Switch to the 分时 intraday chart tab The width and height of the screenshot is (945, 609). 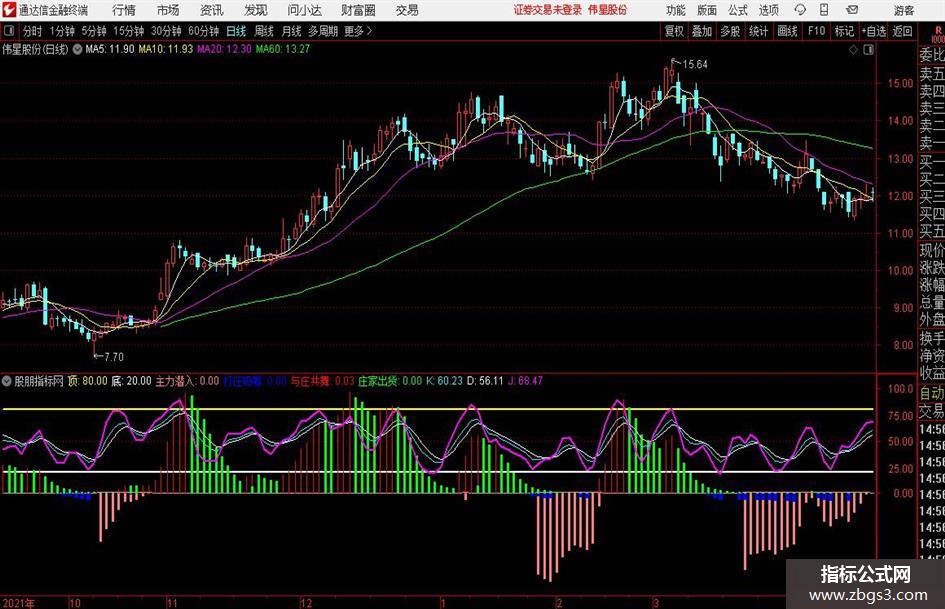tap(32, 31)
